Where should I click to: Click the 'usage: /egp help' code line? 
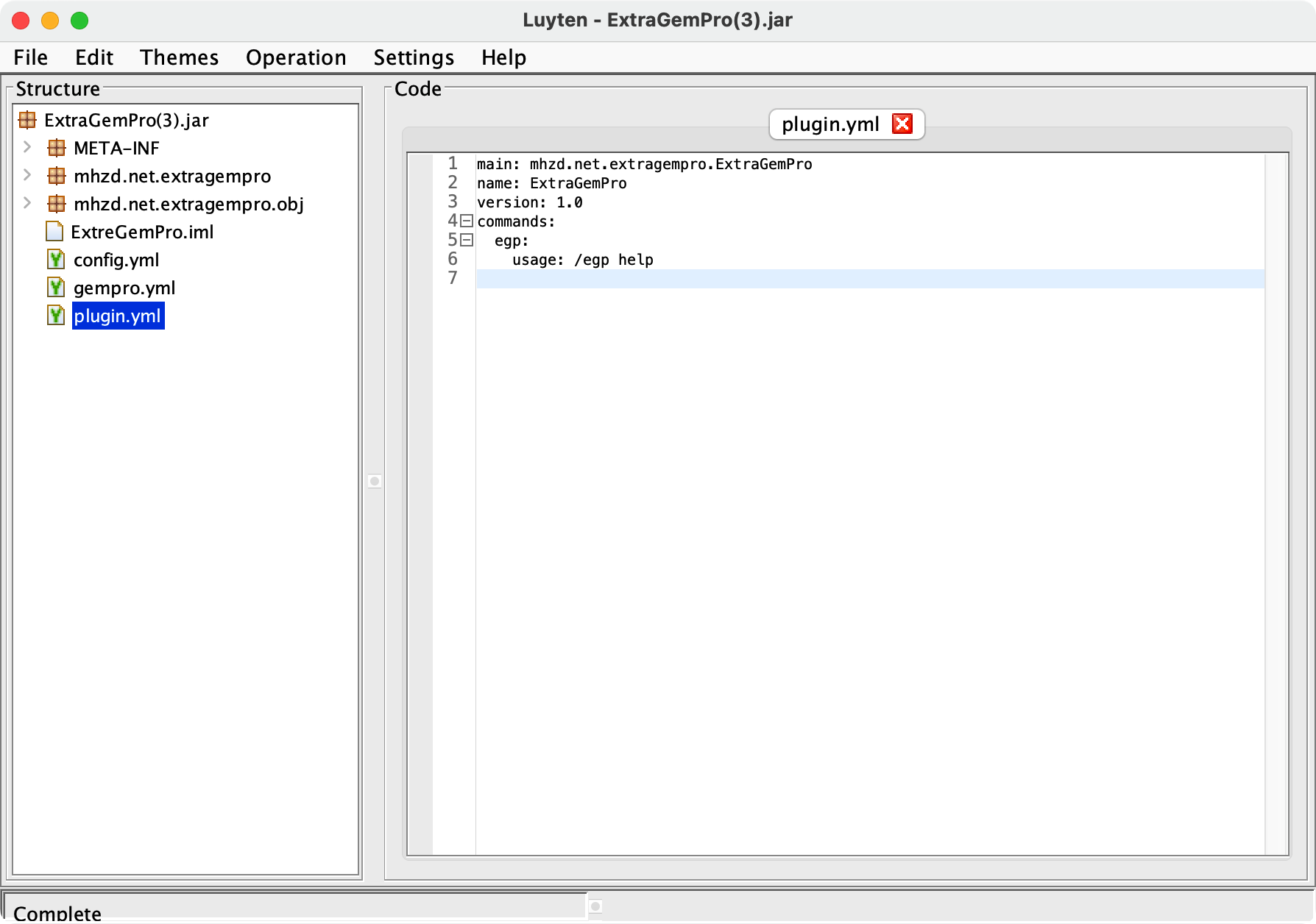583,260
